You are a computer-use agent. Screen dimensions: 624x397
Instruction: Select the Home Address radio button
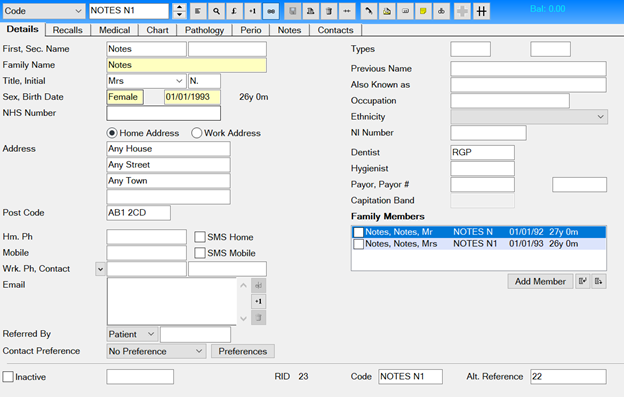112,133
